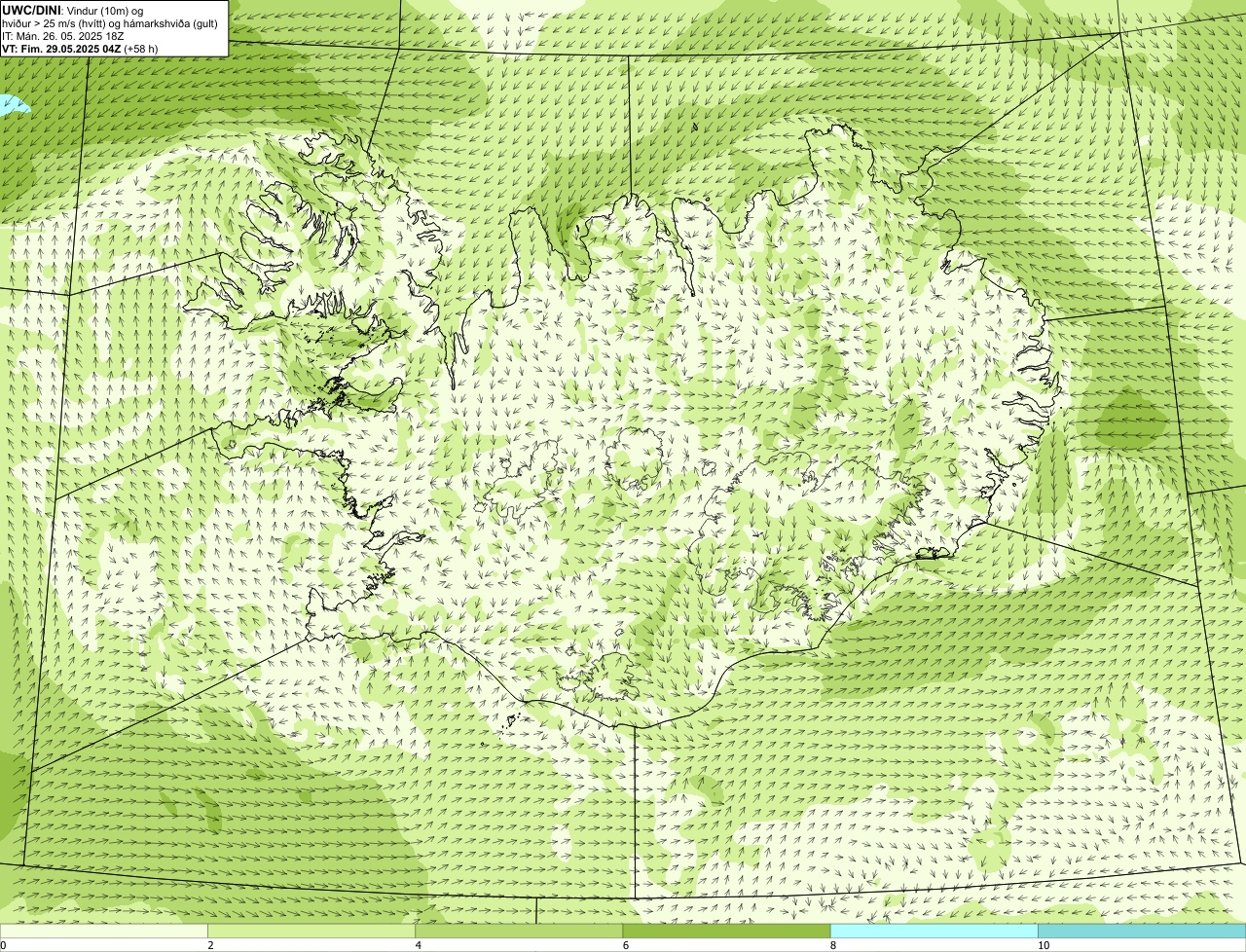The width and height of the screenshot is (1246, 952).
Task: Click the scale label '8'
Action: pos(833,945)
